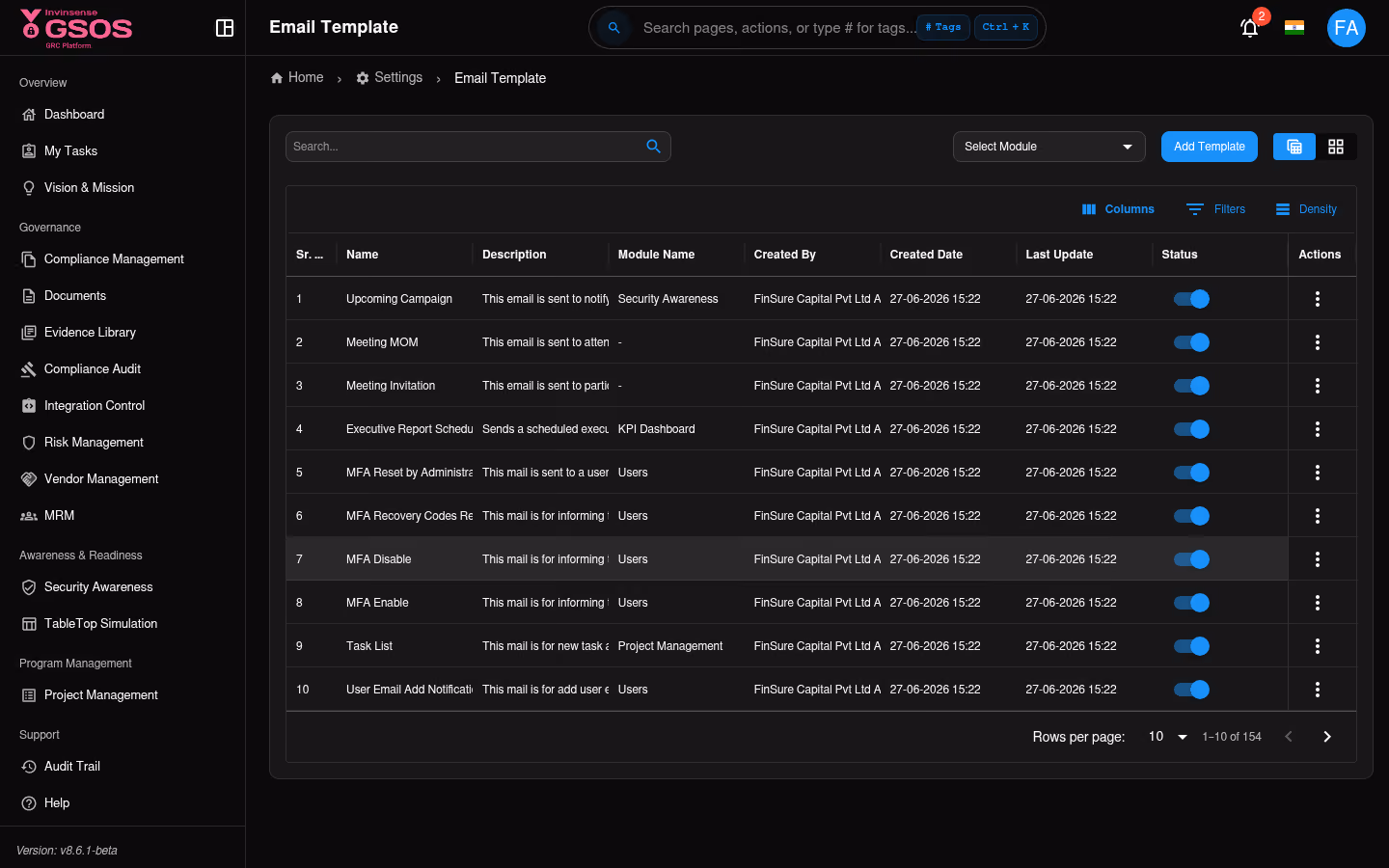Collapse sidebar with the layout panel icon
Screen dimensions: 1389x868
(x=225, y=28)
